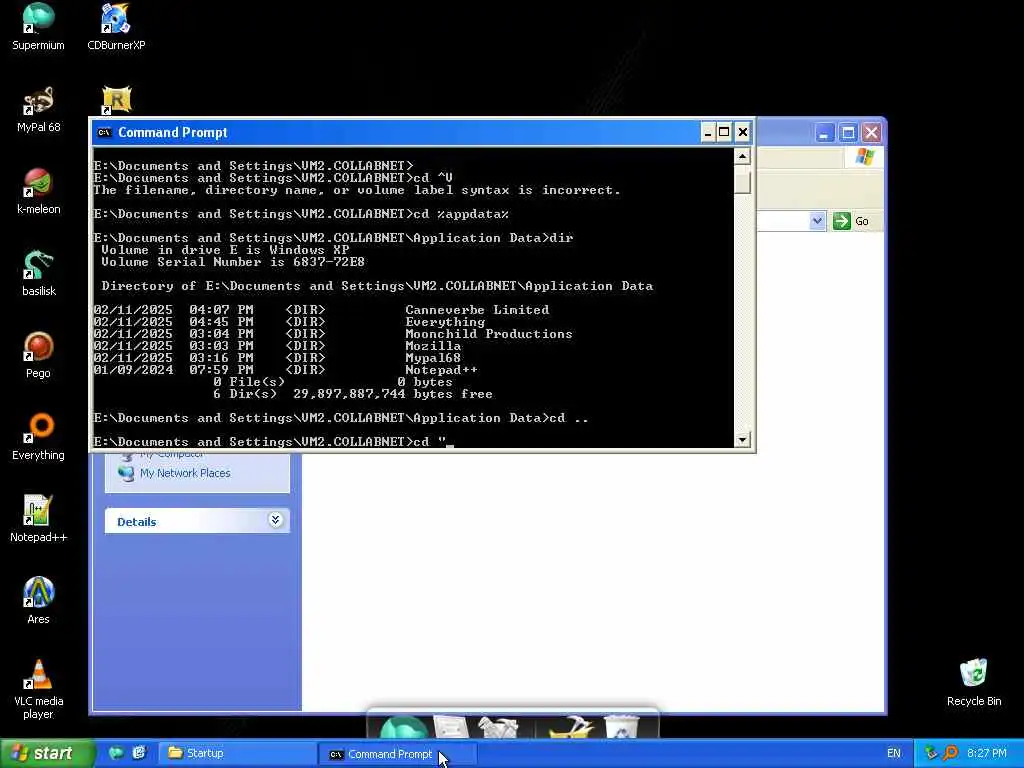Click the Windows flag logo in Explorer window

click(865, 157)
